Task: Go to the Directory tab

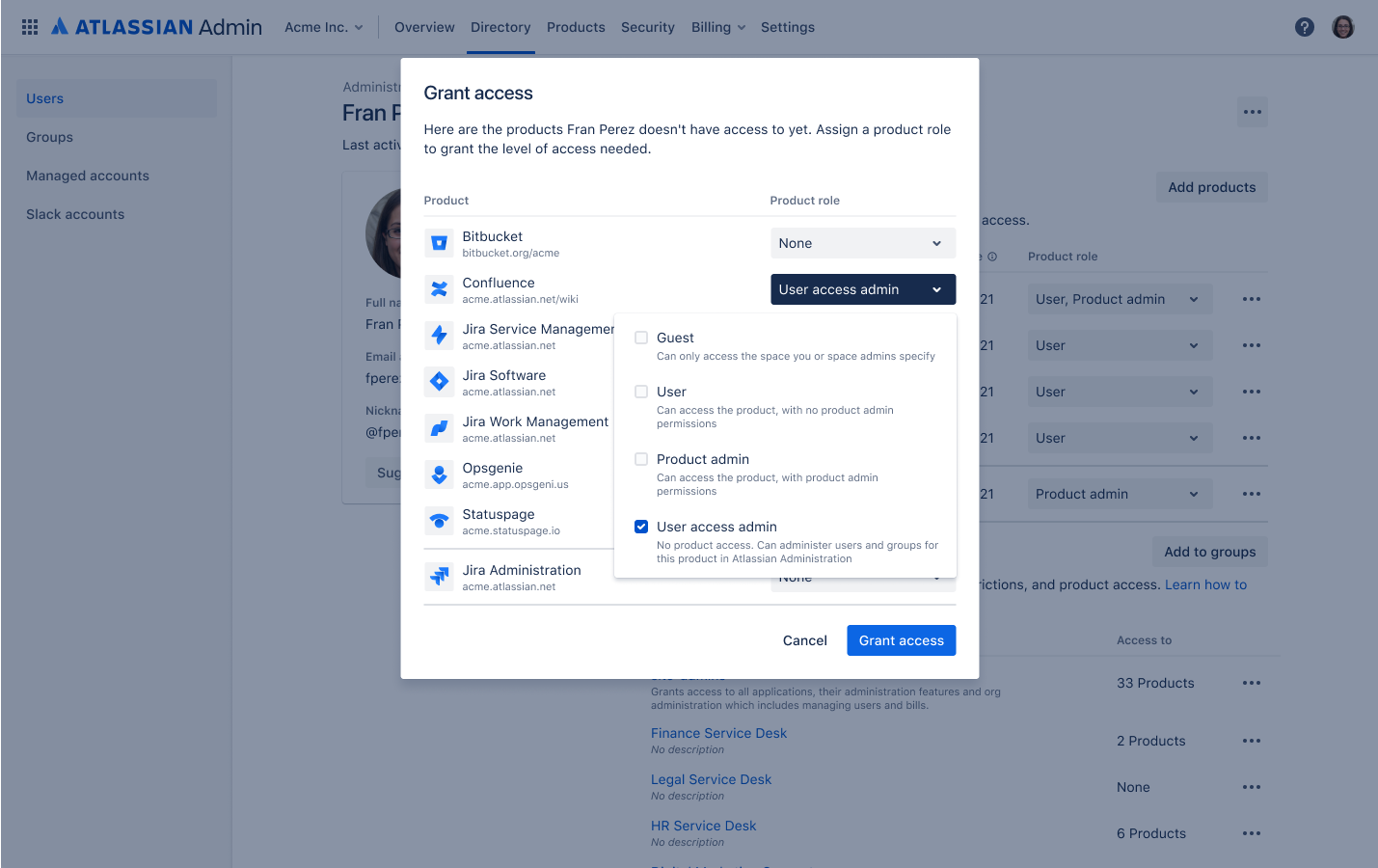Action: coord(500,27)
